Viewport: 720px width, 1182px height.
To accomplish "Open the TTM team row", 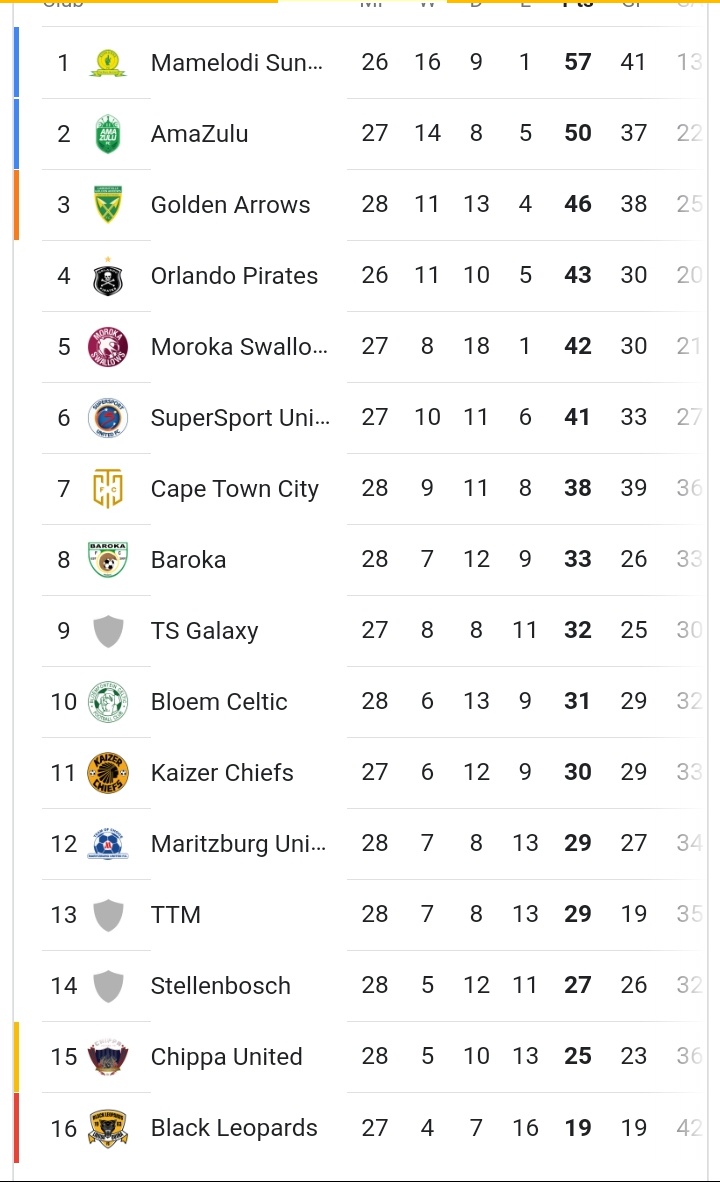I will (x=176, y=915).
